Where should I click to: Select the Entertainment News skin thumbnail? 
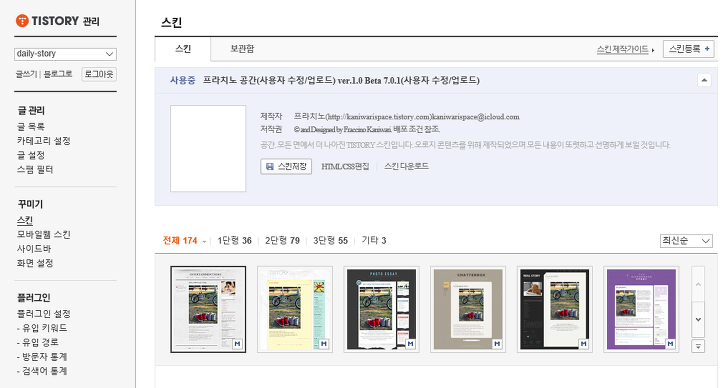pos(208,309)
